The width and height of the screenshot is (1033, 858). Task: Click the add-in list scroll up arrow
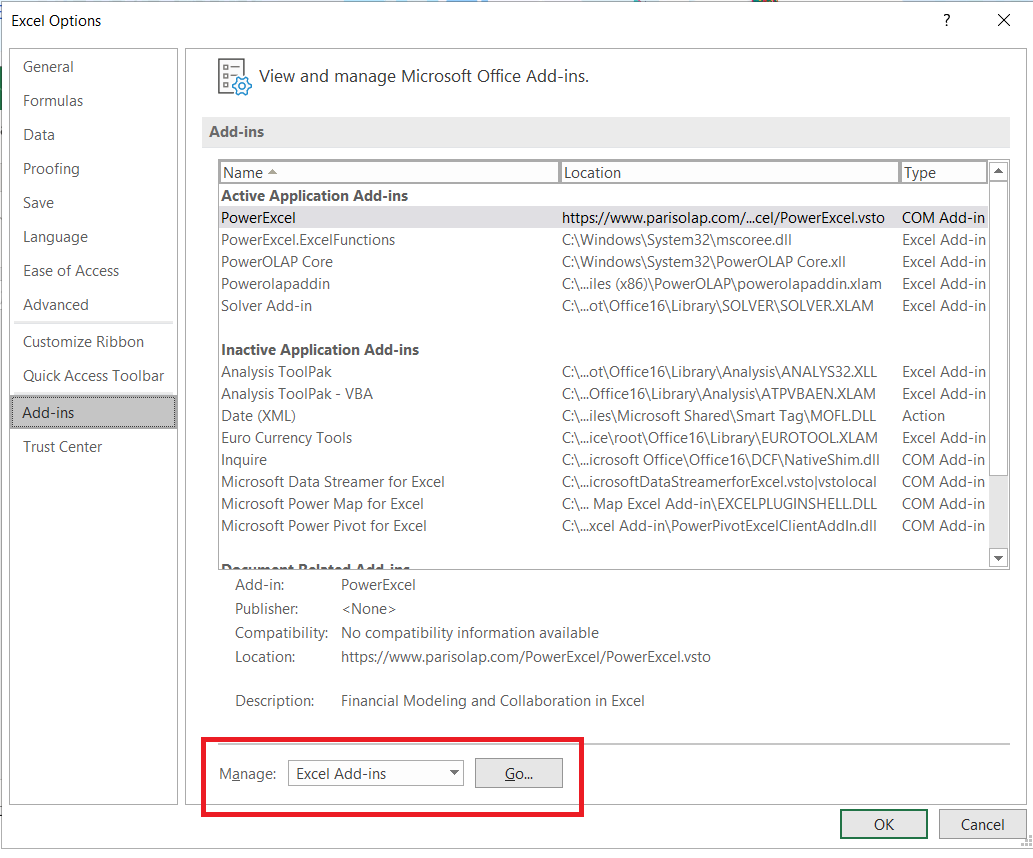point(999,171)
